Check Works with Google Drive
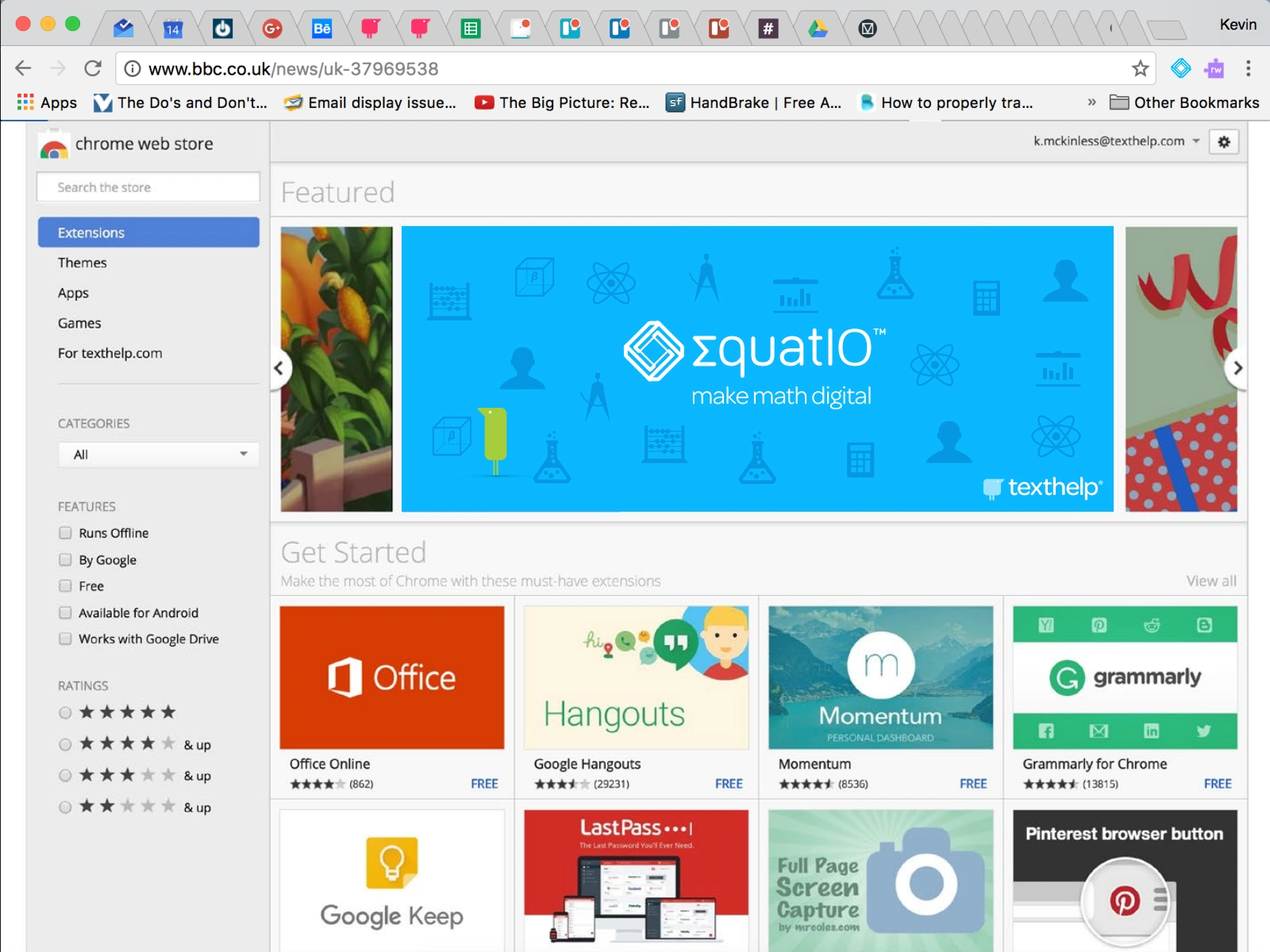 65,639
